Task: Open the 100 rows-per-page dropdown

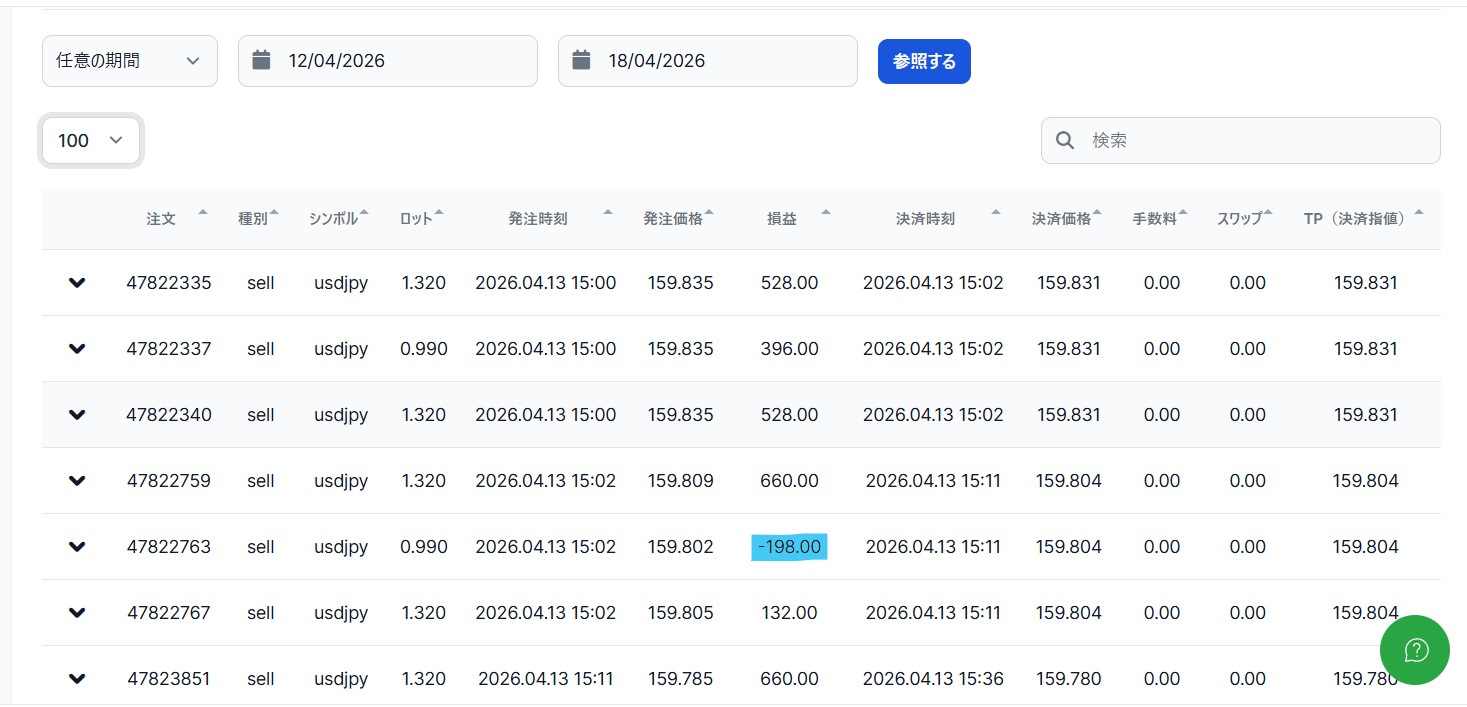Action: tap(91, 140)
